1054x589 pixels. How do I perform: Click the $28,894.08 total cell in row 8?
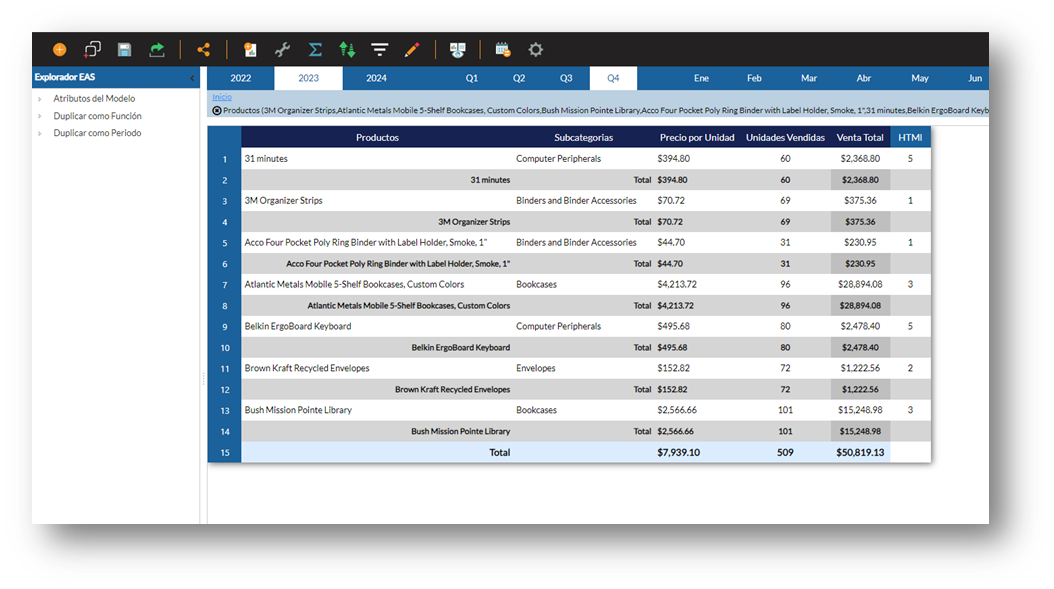[860, 305]
